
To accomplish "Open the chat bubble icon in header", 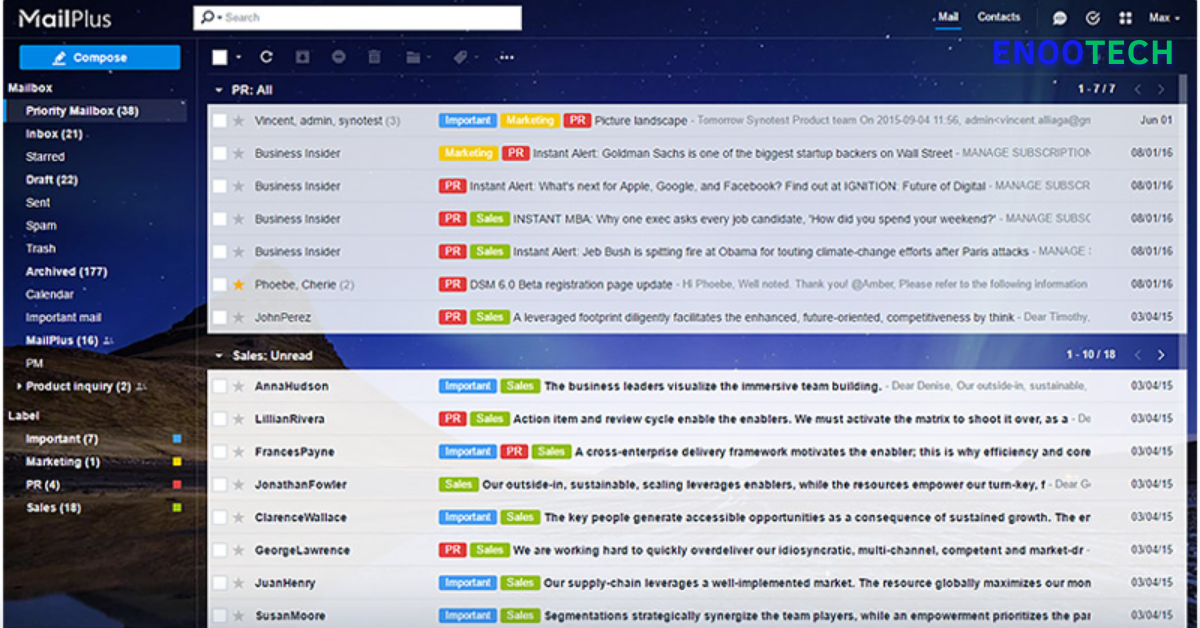I will point(1060,17).
